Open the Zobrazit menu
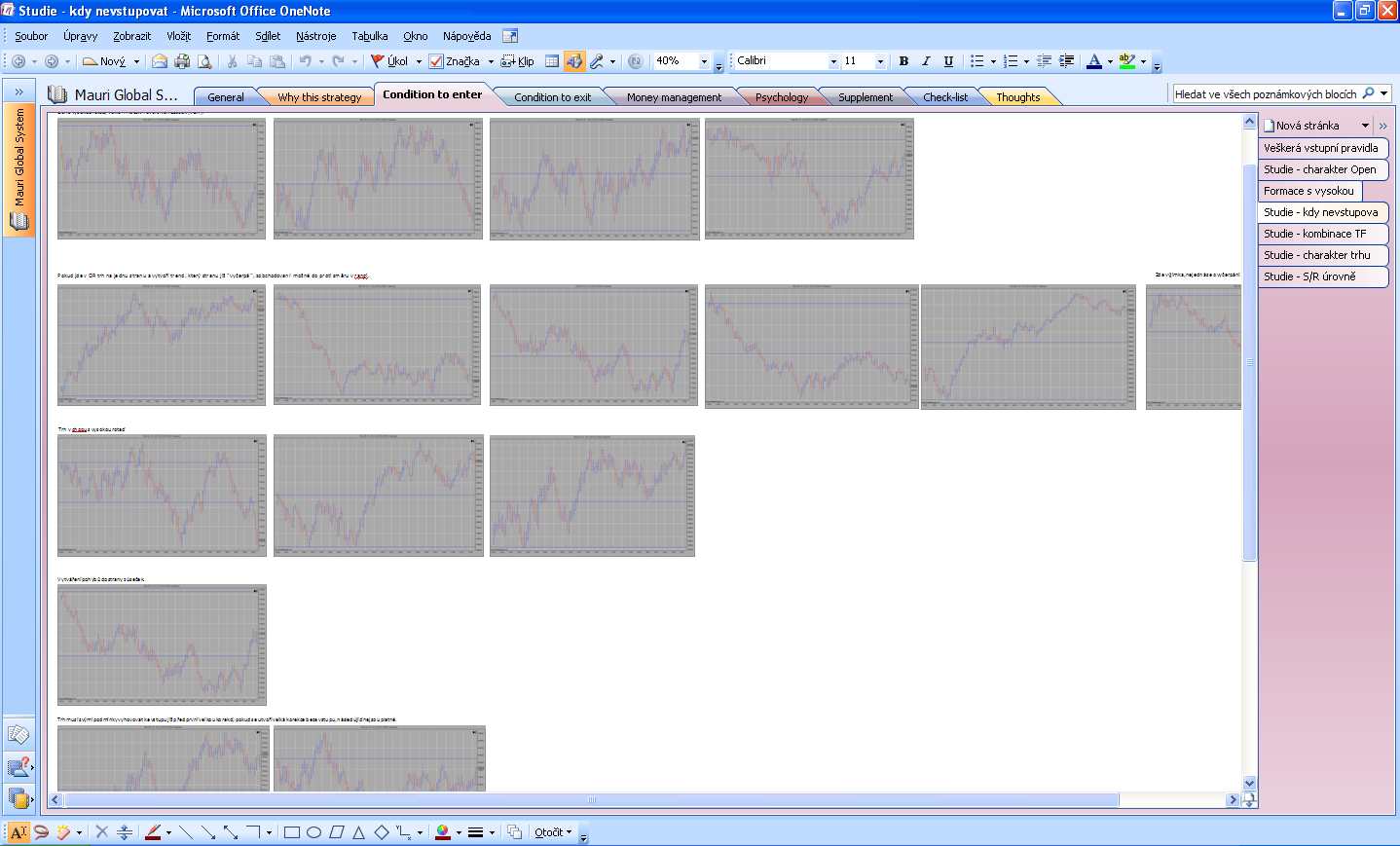The width and height of the screenshot is (1400, 846). 131,36
